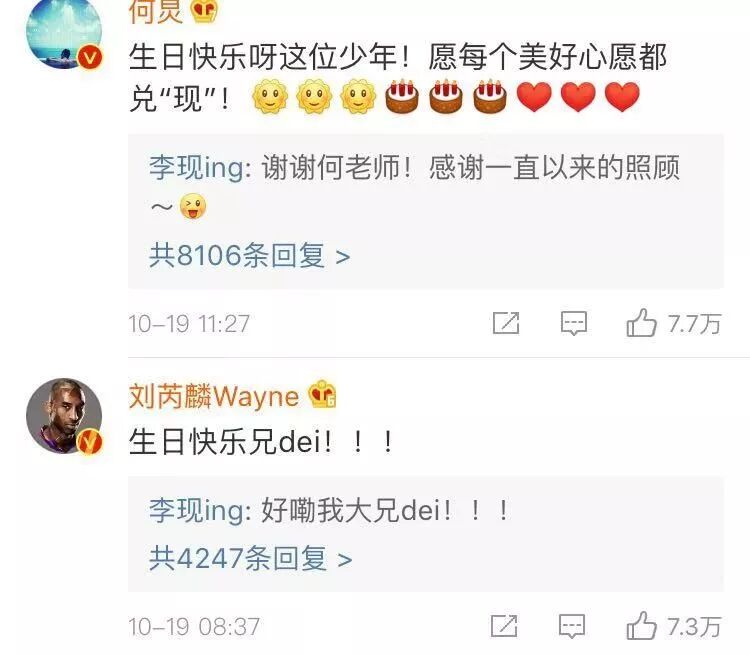The height and width of the screenshot is (655, 750).
Task: Like He Jiong's birthday comment
Action: tap(641, 322)
